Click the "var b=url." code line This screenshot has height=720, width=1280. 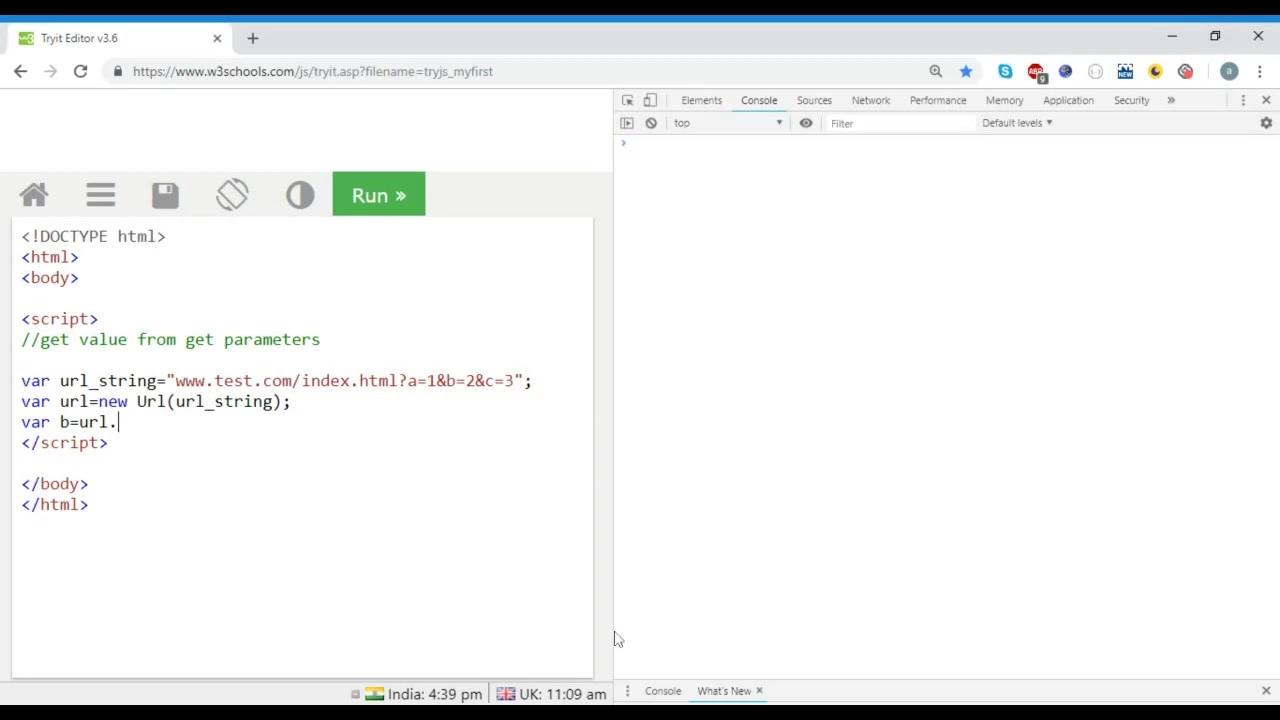69,422
